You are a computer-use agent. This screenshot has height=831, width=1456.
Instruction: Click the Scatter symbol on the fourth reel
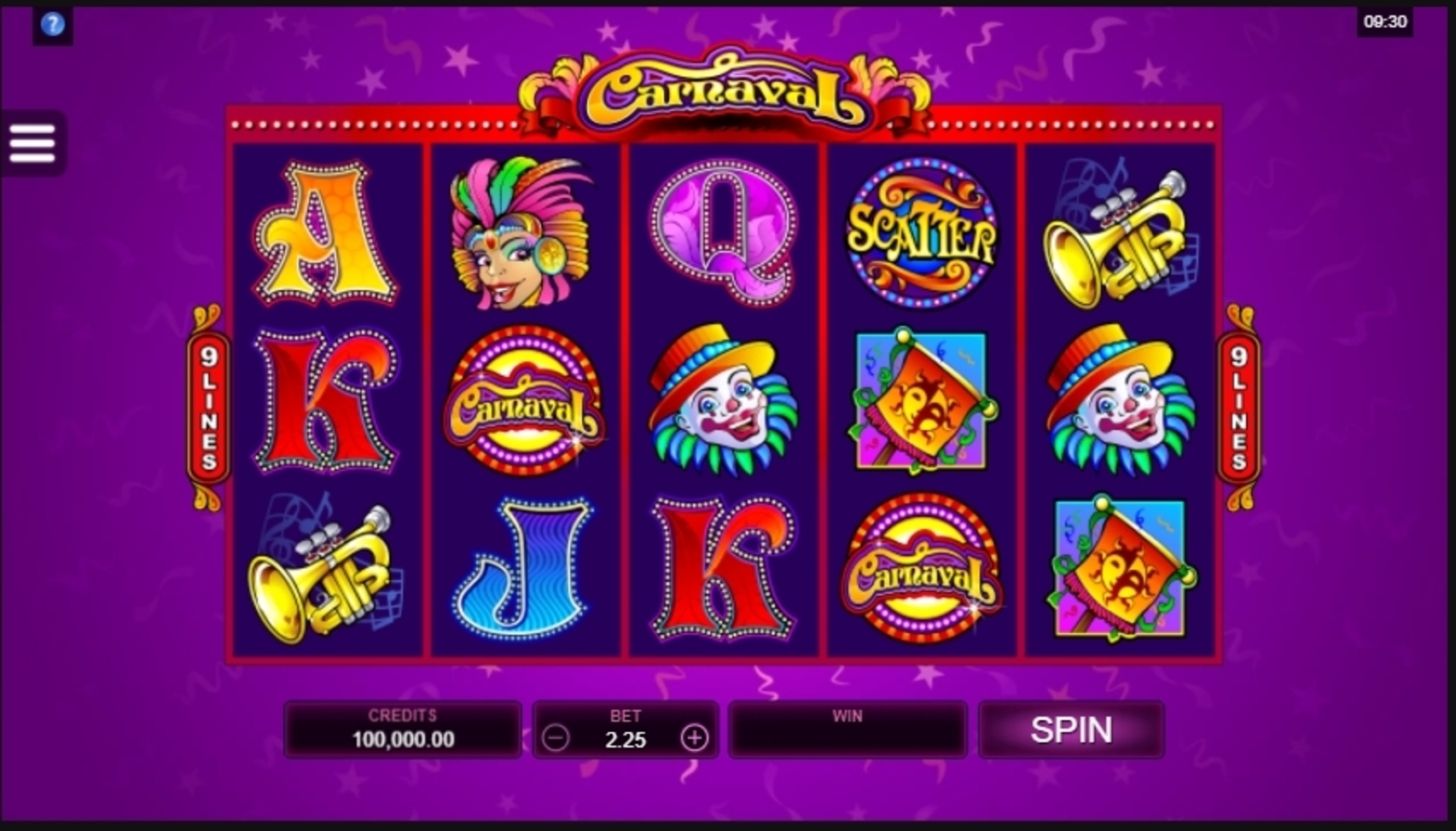tap(922, 232)
